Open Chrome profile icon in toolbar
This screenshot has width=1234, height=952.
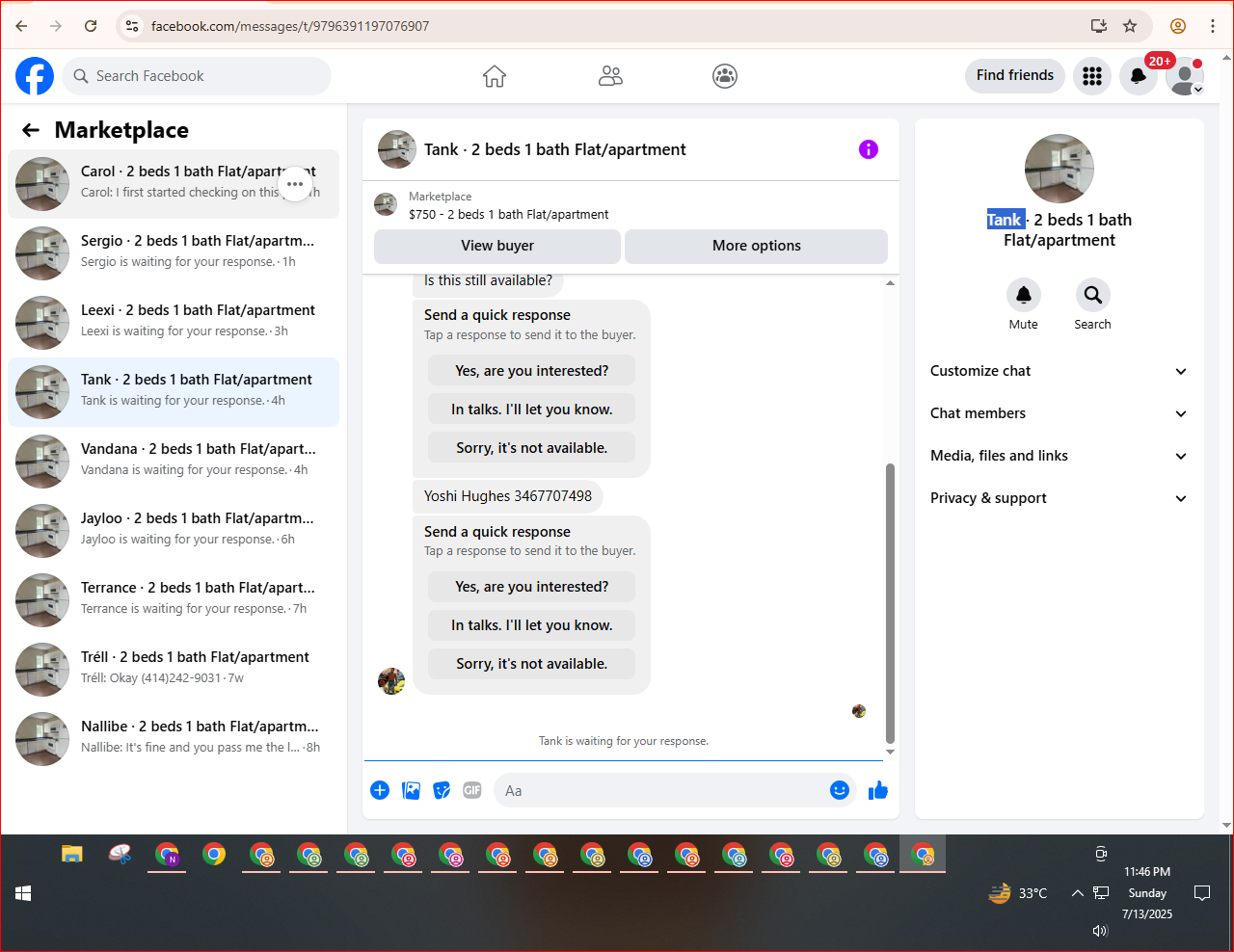[1178, 26]
